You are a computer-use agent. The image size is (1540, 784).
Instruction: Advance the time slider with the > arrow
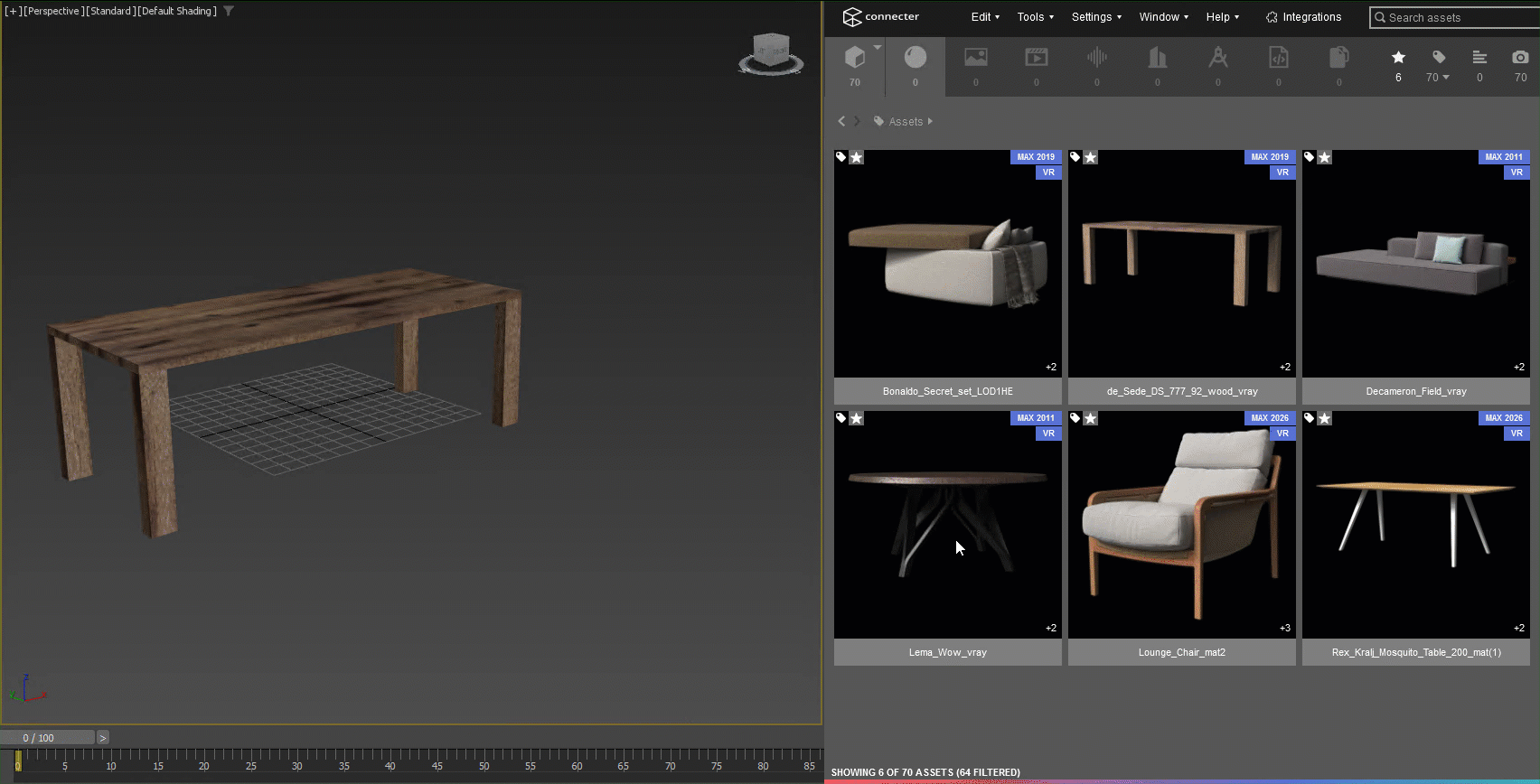(x=103, y=738)
